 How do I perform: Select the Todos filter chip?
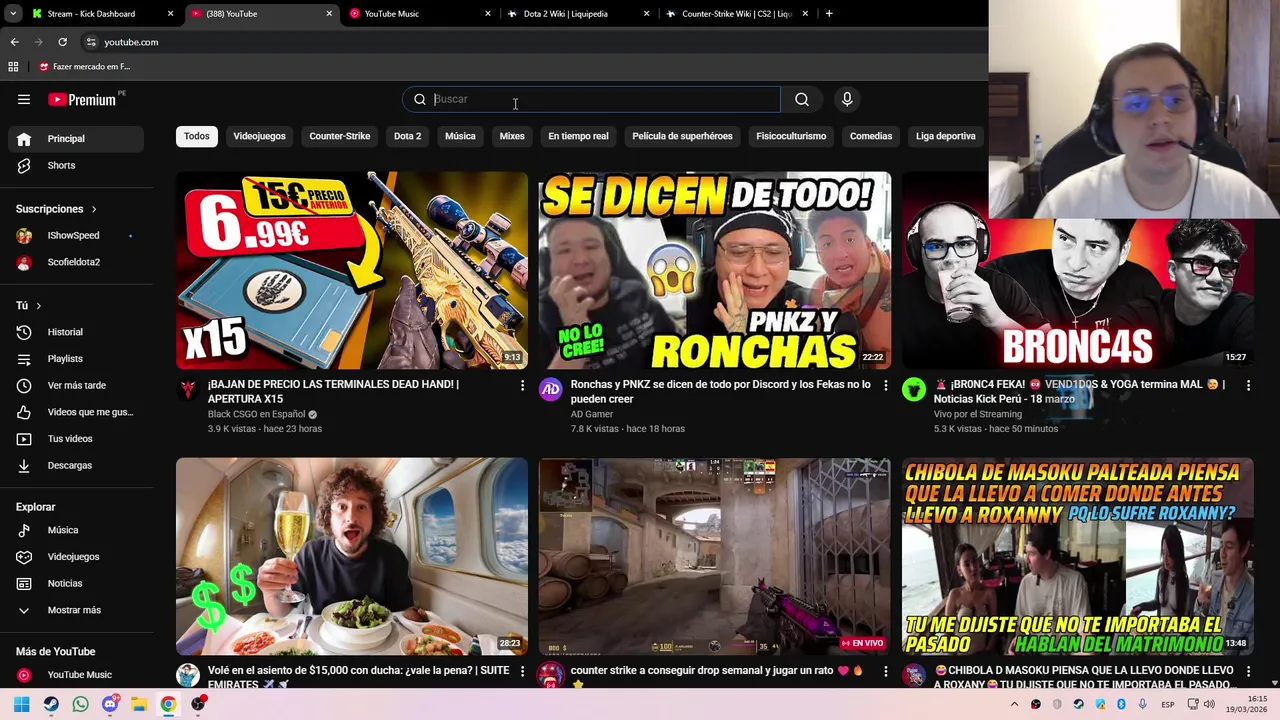pos(197,136)
